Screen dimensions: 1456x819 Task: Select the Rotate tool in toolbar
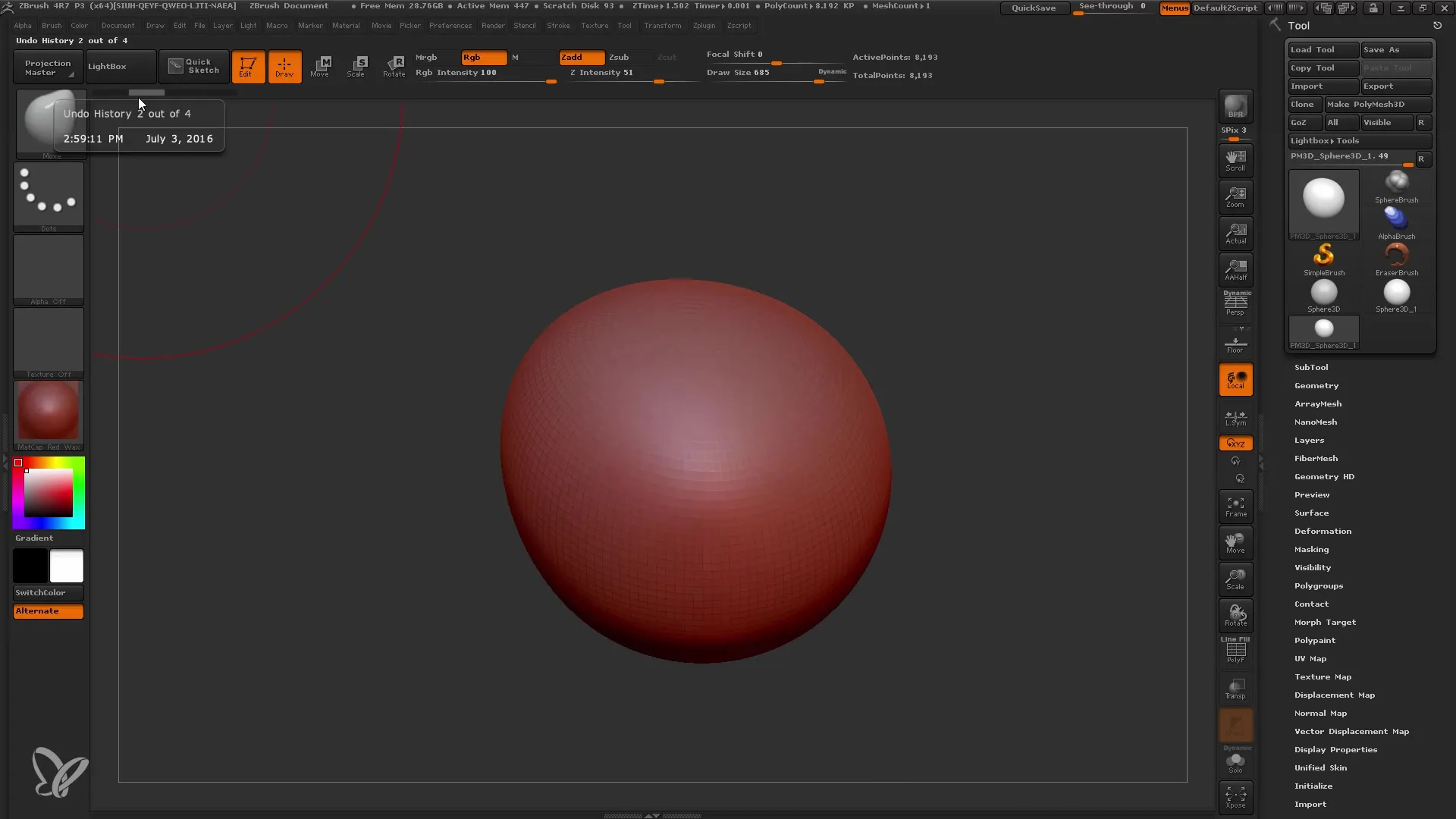coord(394,66)
